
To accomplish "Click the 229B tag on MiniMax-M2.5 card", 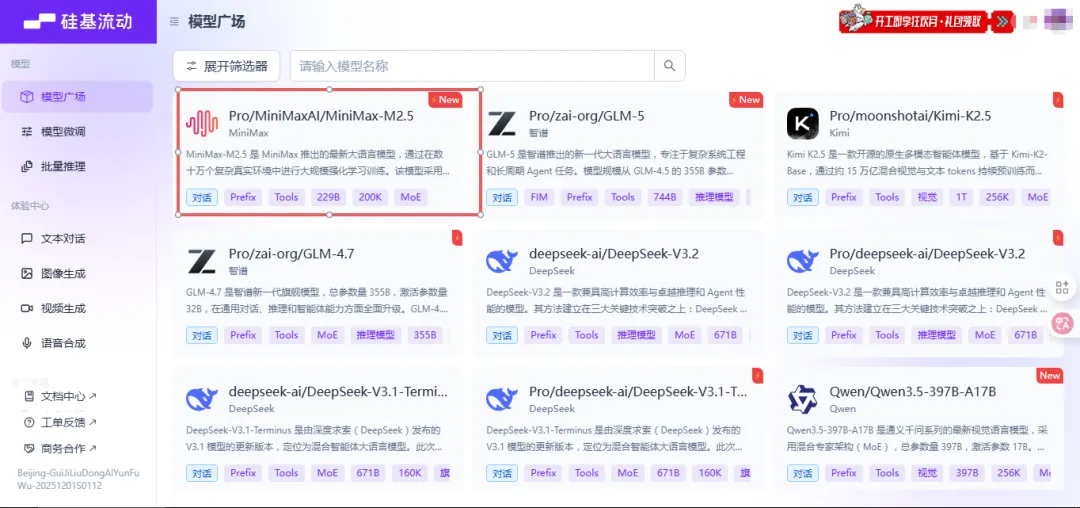I will pos(329,198).
